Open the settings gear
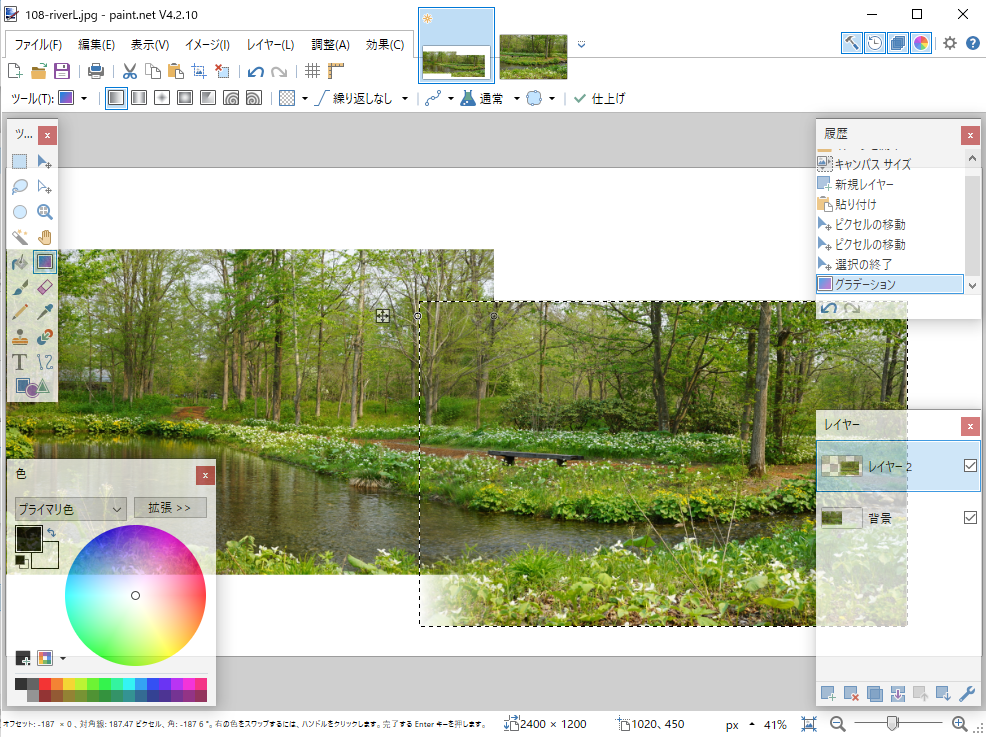 (950, 43)
